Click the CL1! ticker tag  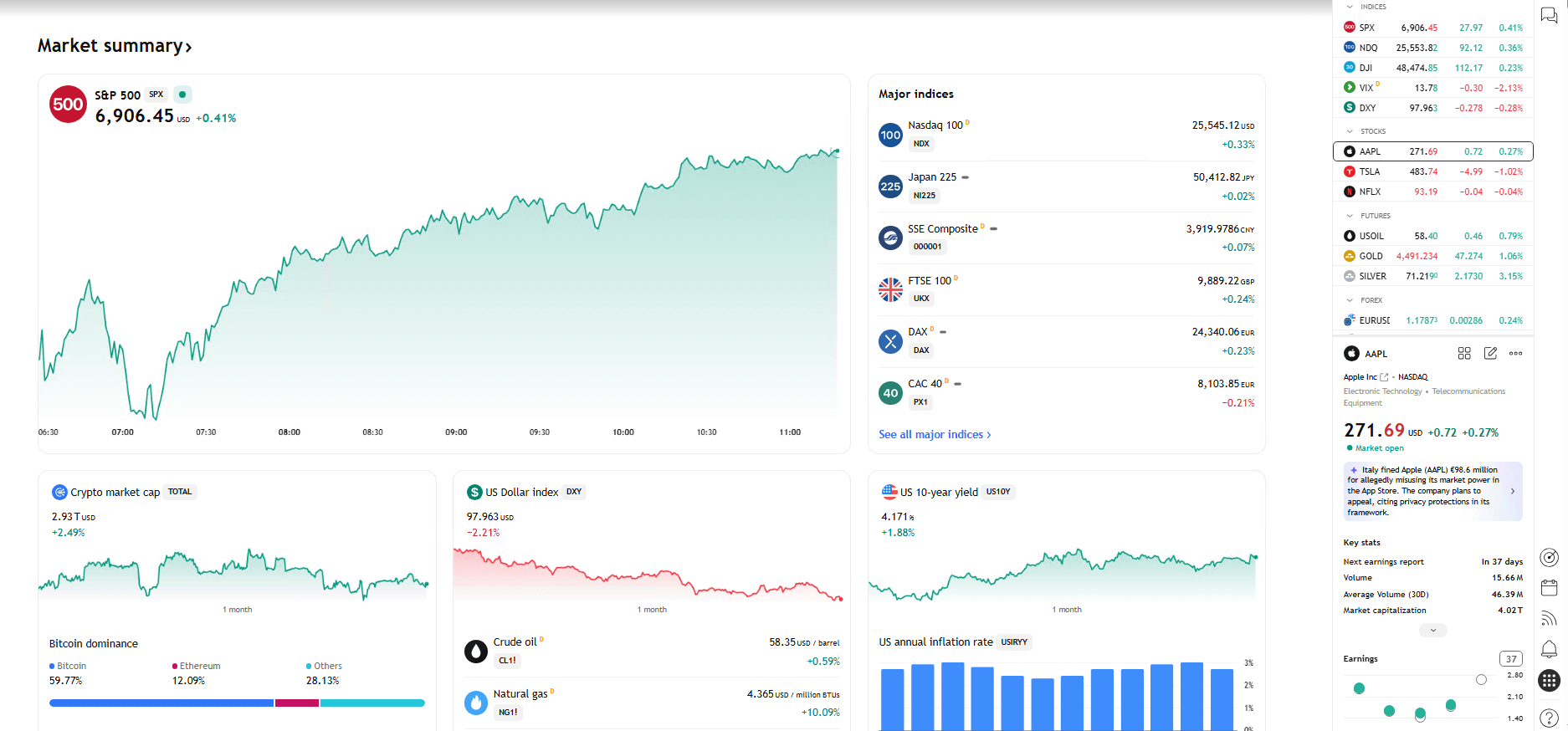(x=507, y=661)
